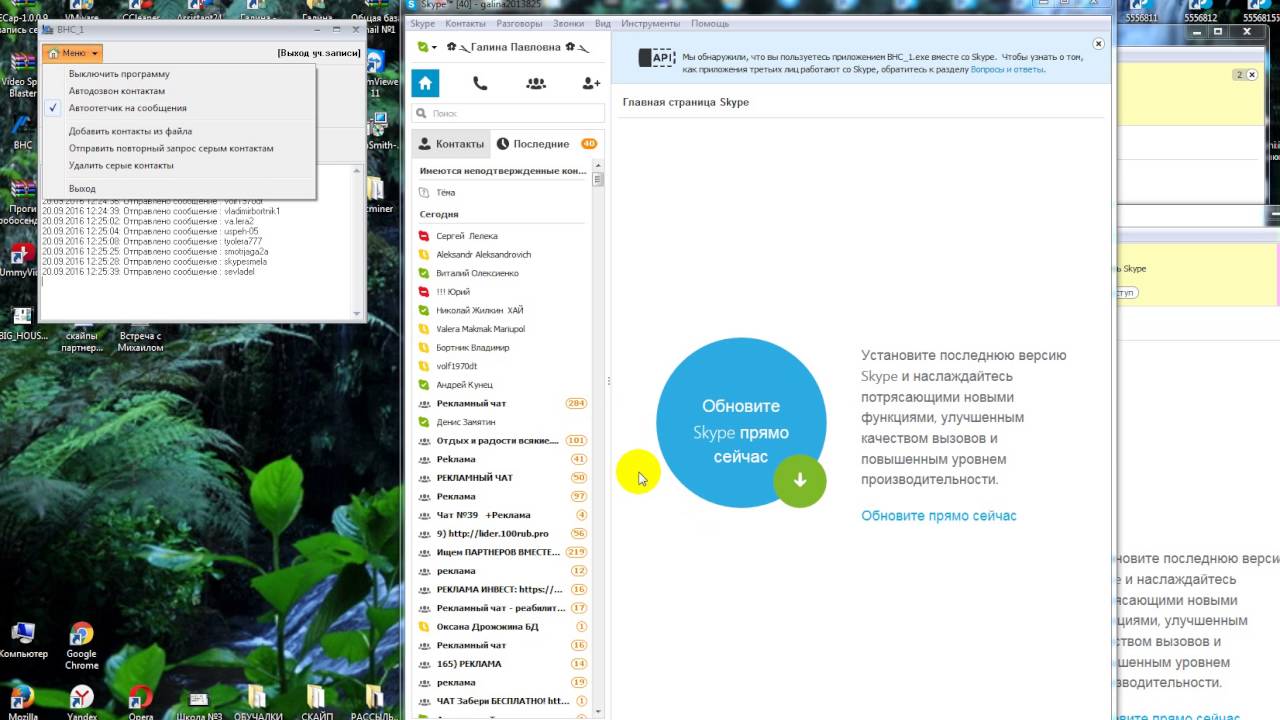Select Выключить программу menu entry
This screenshot has width=1280, height=720.
tap(119, 74)
